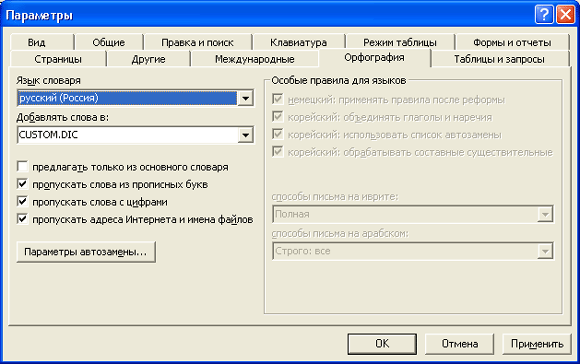Switch to the Вид tab
Screen dimensions: 580x364
36,43
